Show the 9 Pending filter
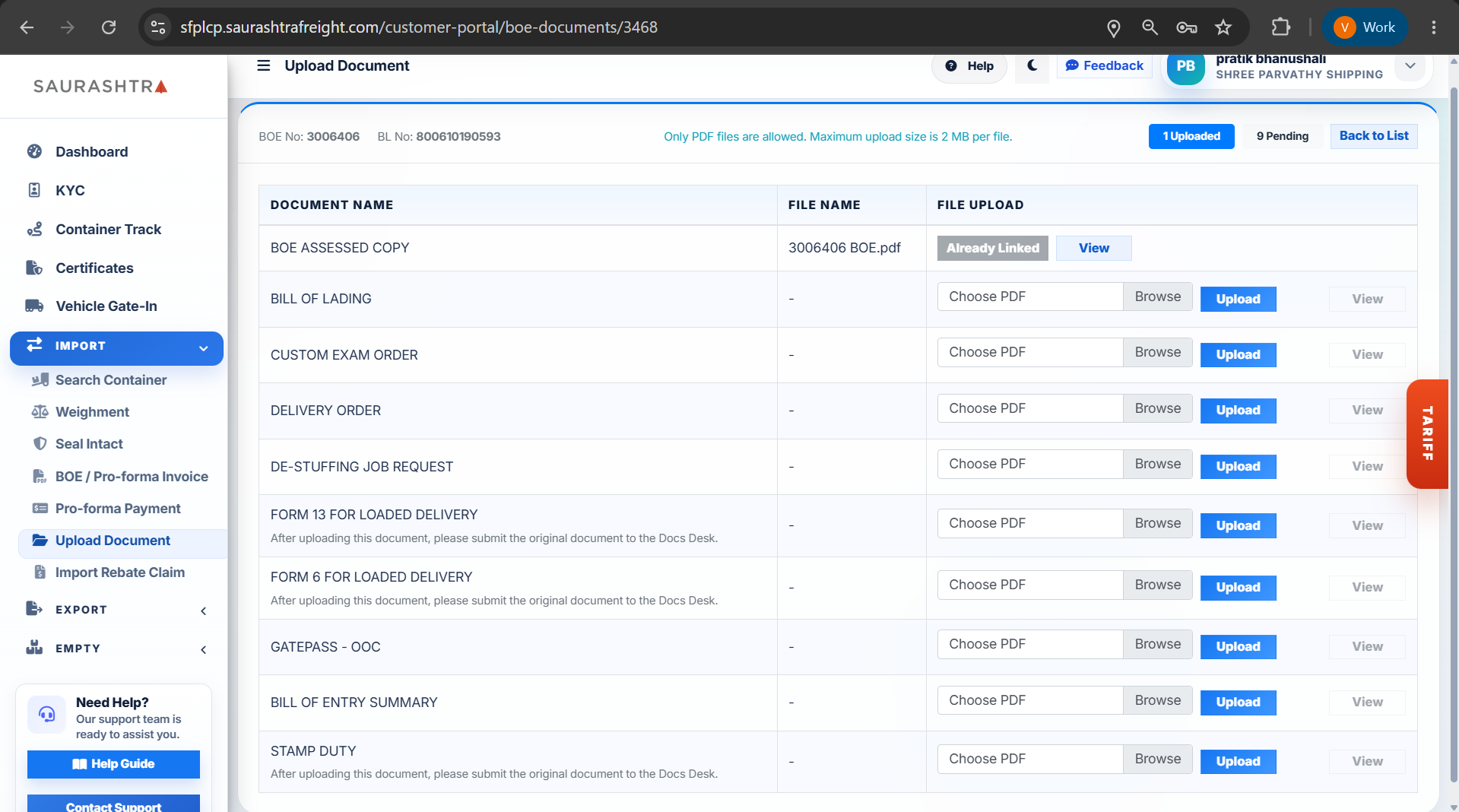The width and height of the screenshot is (1459, 812). (1283, 136)
